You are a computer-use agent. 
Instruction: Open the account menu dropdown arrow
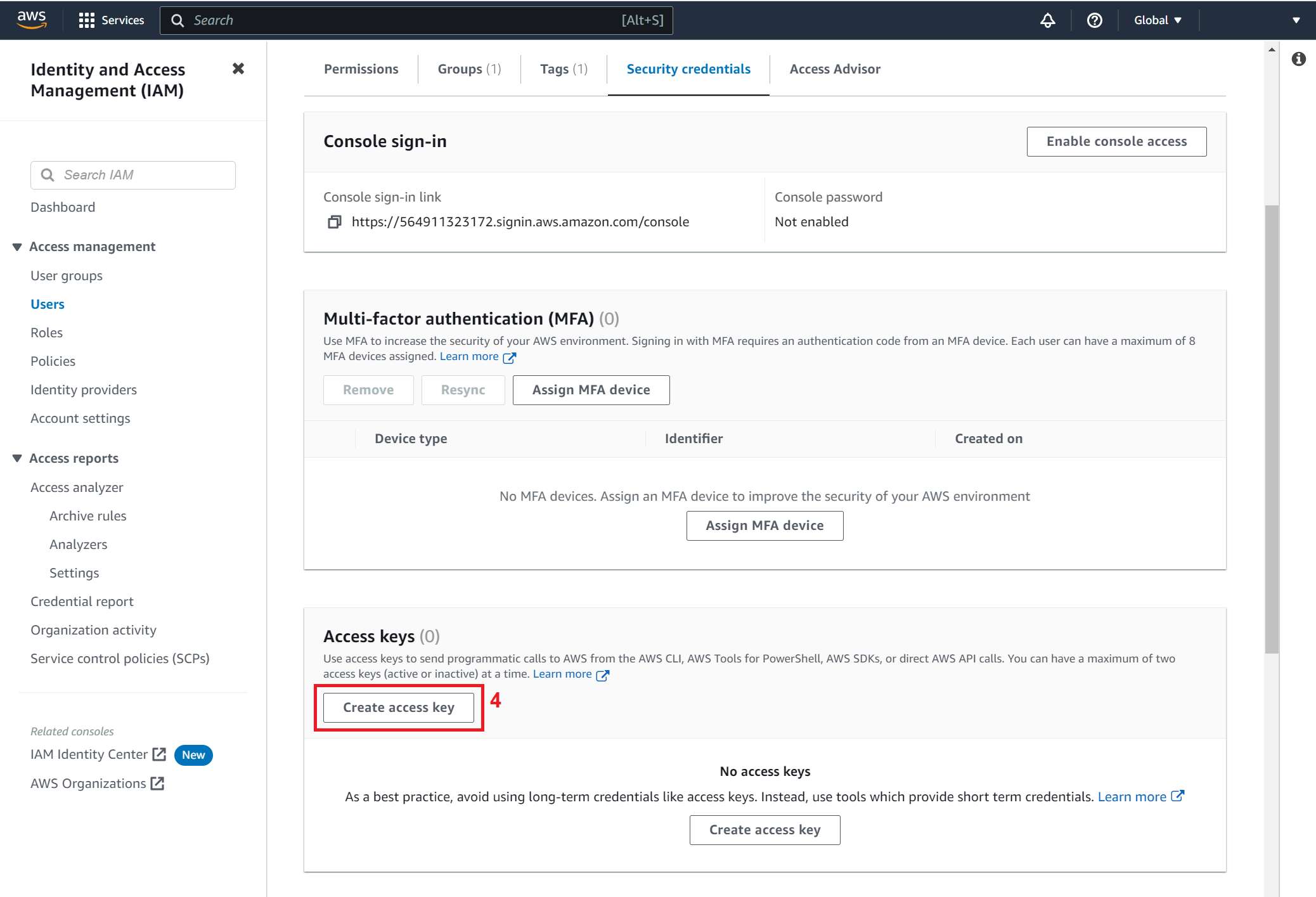[1296, 20]
